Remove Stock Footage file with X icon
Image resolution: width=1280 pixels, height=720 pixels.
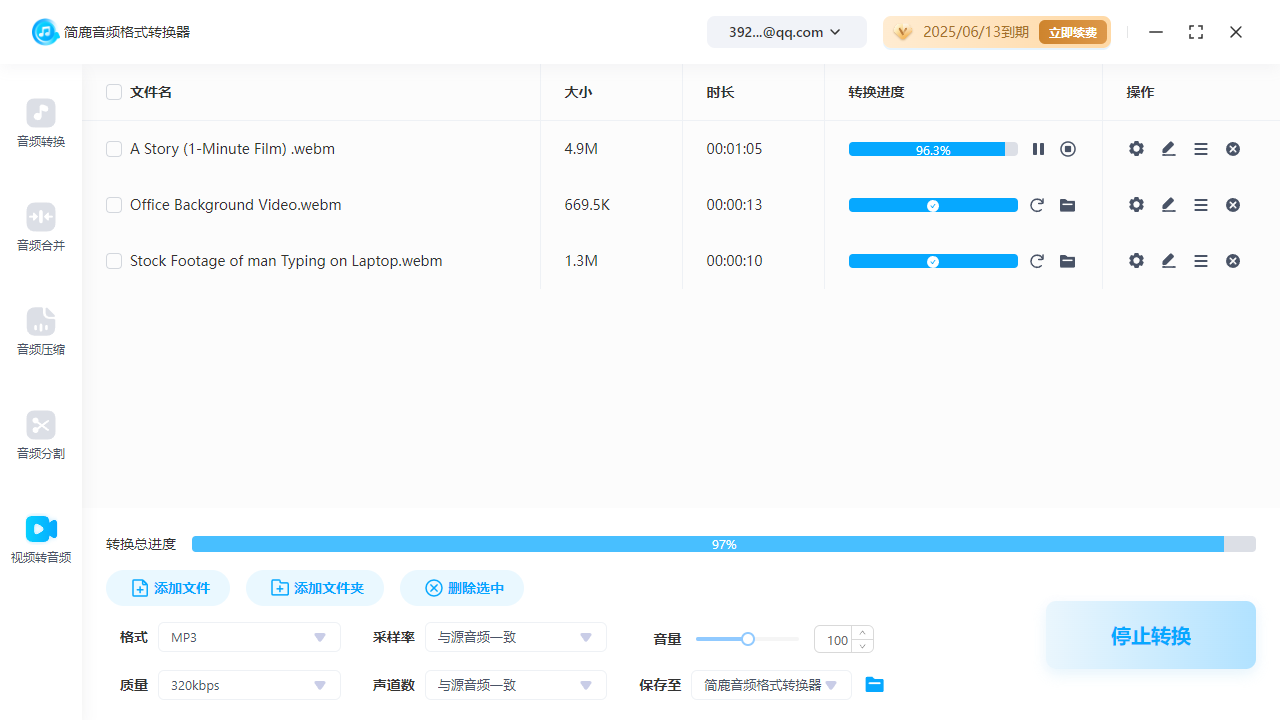(1233, 261)
